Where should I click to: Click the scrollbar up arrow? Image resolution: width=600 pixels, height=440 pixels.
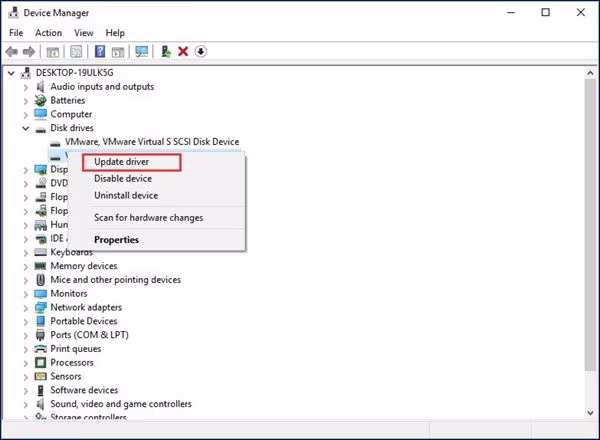pyautogui.click(x=590, y=73)
